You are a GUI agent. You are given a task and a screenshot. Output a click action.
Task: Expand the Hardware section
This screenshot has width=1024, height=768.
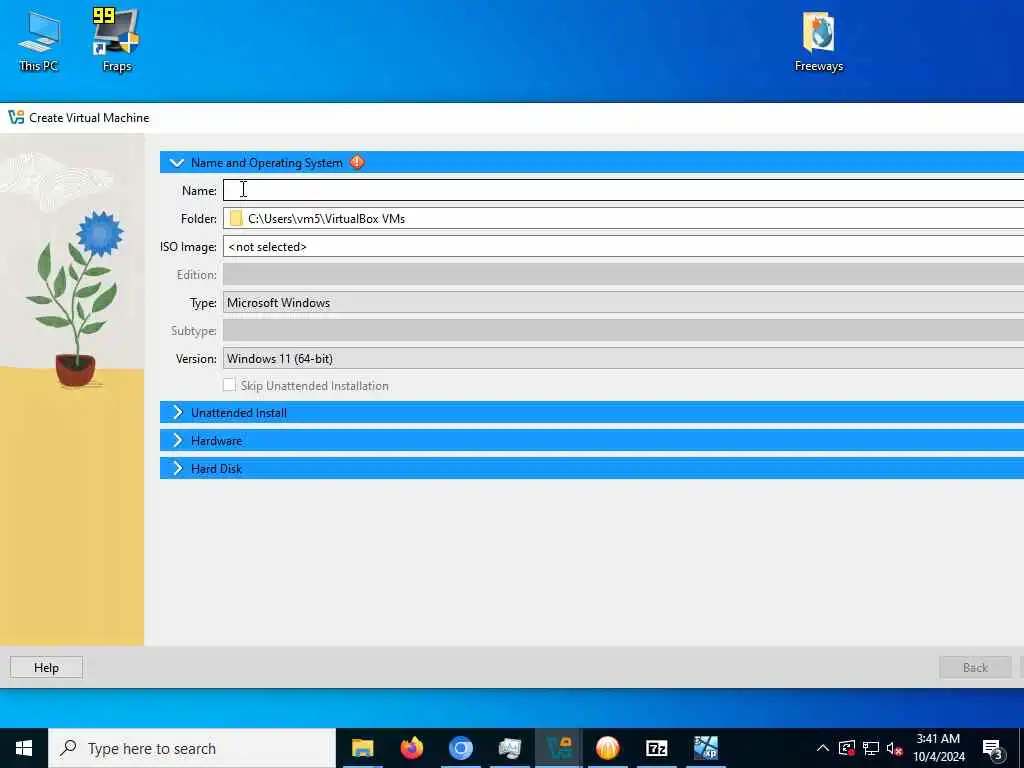pyautogui.click(x=176, y=440)
